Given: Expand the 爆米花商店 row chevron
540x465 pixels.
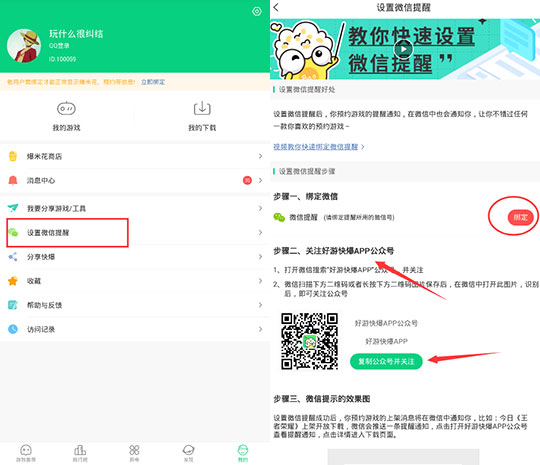Looking at the screenshot, I should click(260, 156).
